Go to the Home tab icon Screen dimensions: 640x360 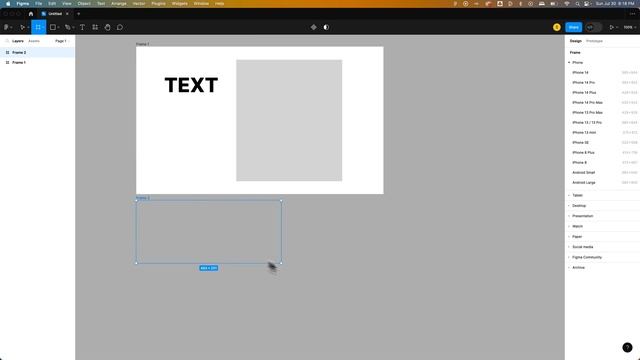(x=31, y=13)
